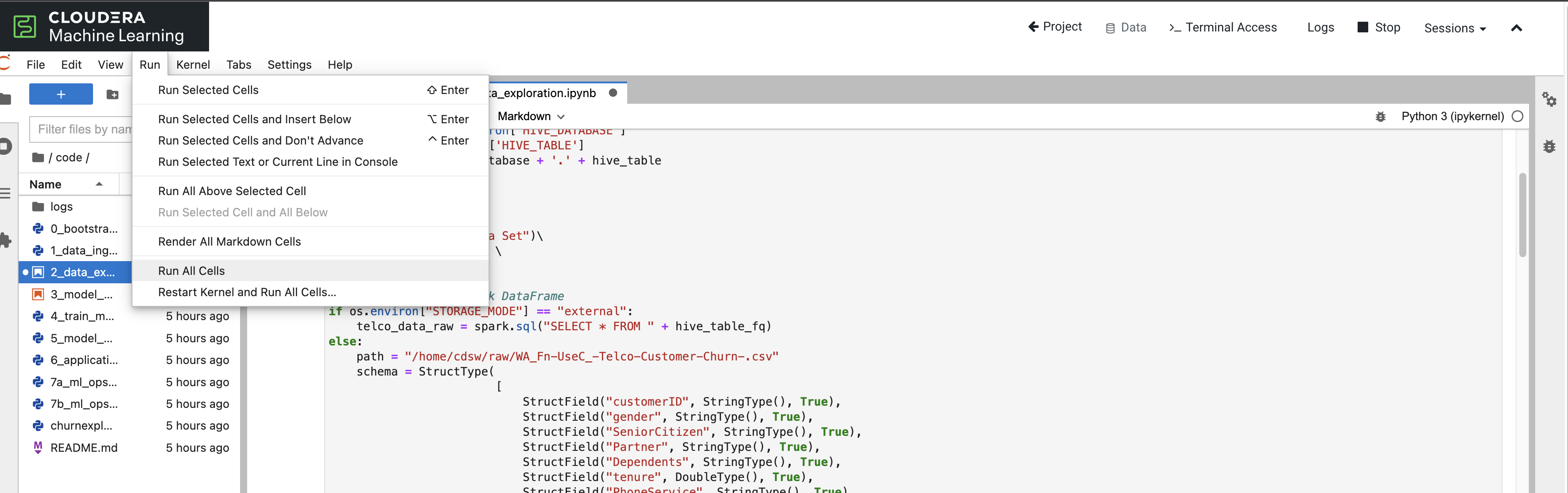This screenshot has width=1568, height=493.
Task: Click the new folder icon
Action: pos(113,94)
